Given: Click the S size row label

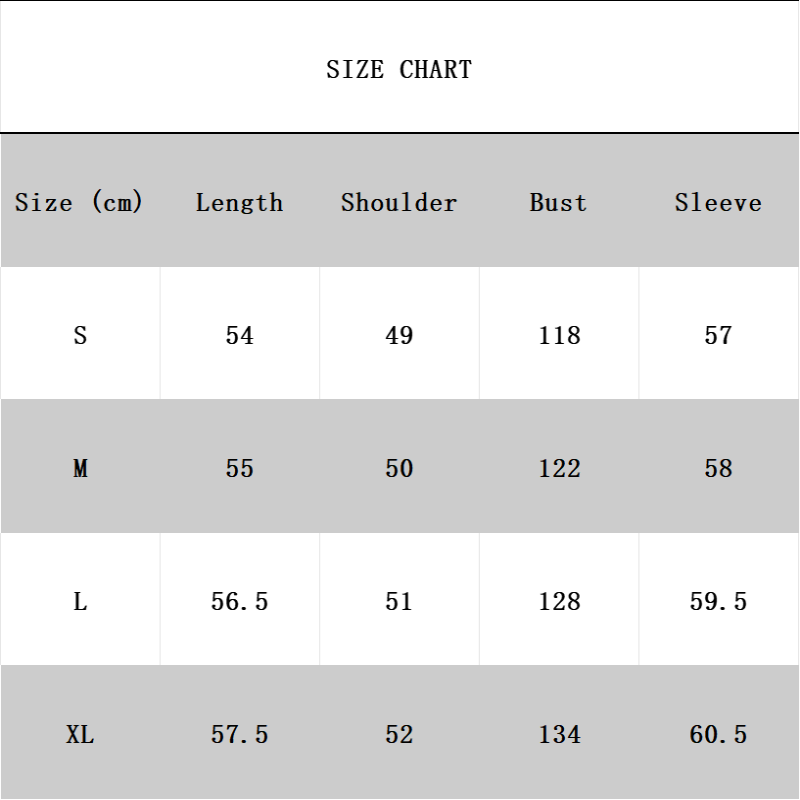Looking at the screenshot, I should (80, 335).
